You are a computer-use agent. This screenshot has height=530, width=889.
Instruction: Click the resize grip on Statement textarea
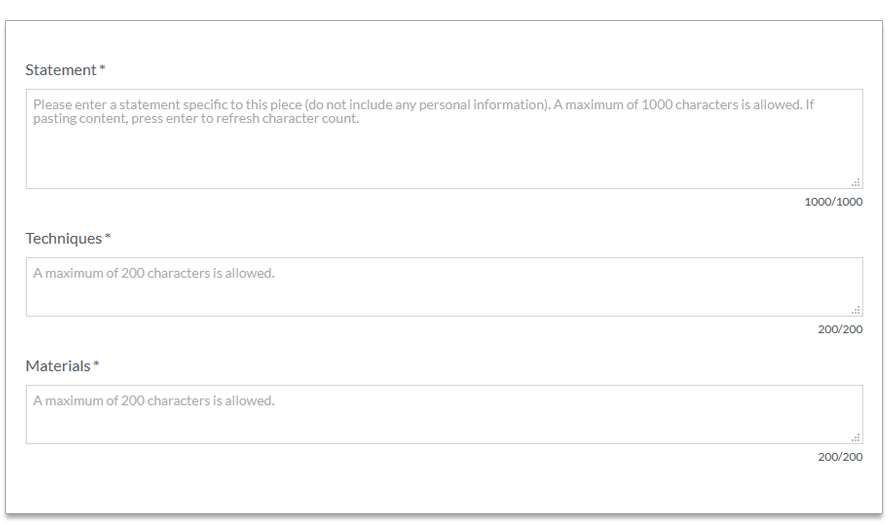856,182
